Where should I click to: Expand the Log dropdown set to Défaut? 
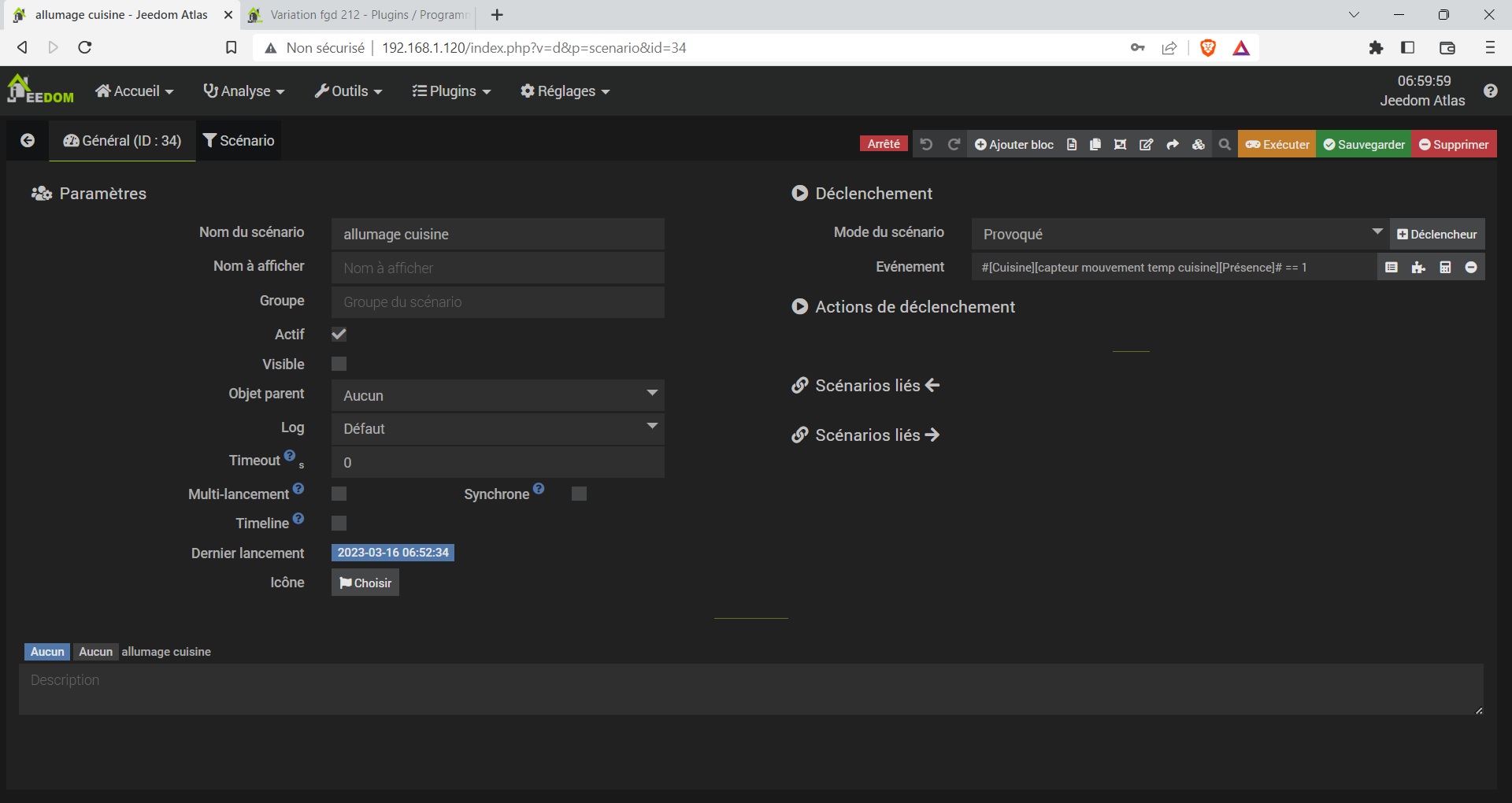pyautogui.click(x=497, y=429)
